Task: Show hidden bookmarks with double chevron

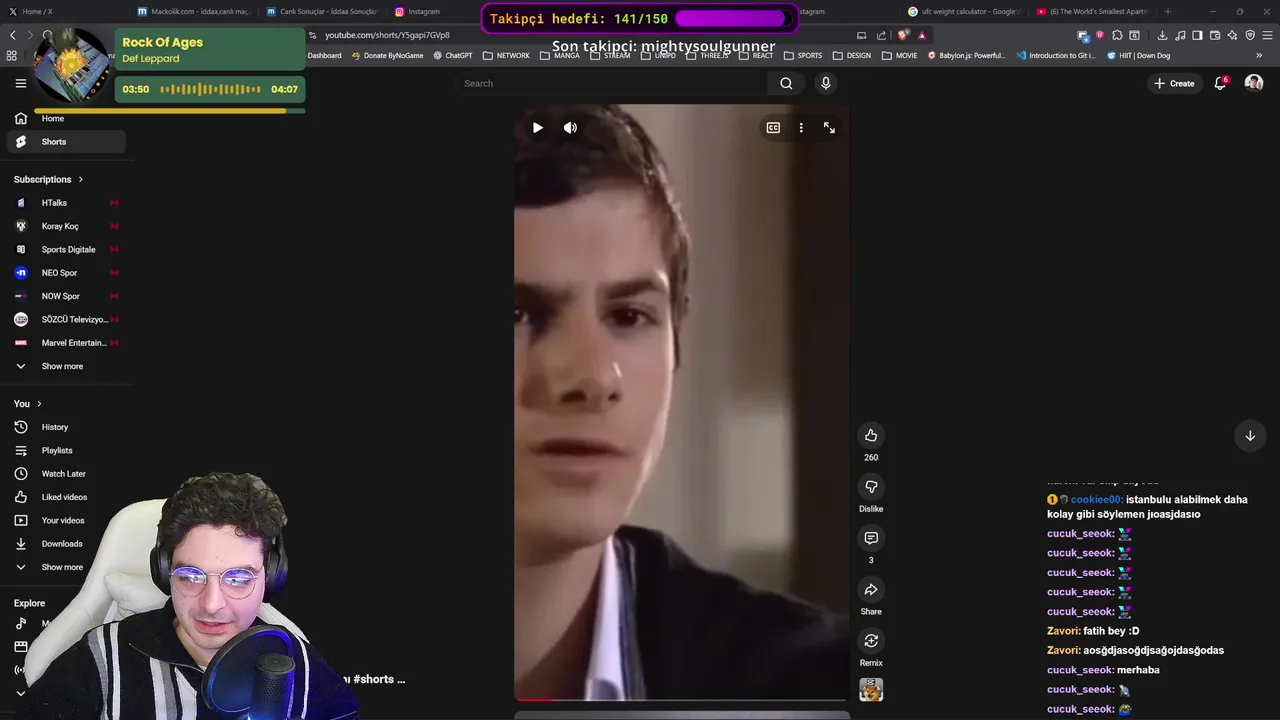Action: coord(1259,56)
